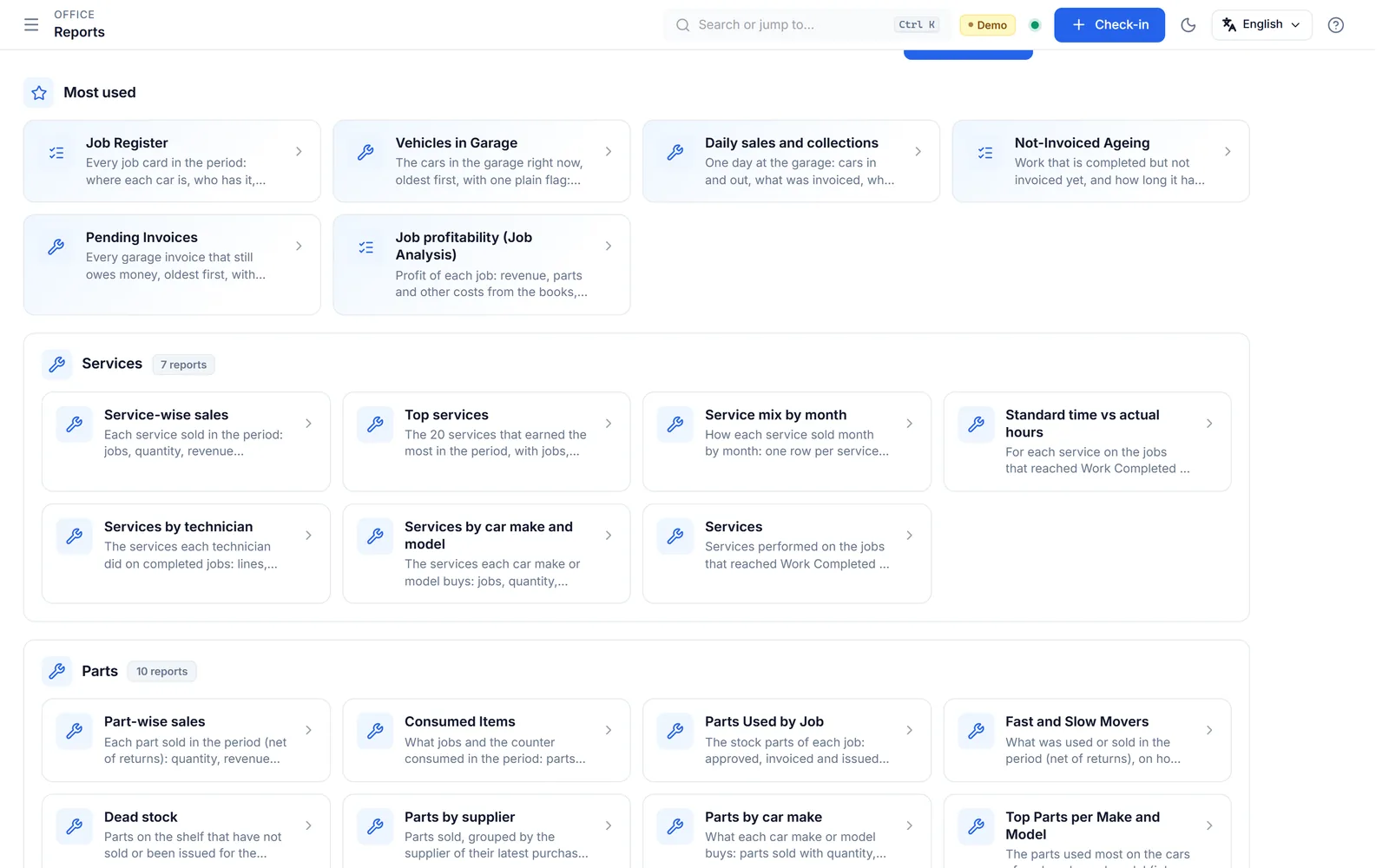This screenshot has height=868, width=1389.
Task: Click the Job Register checklist icon
Action: (56, 153)
